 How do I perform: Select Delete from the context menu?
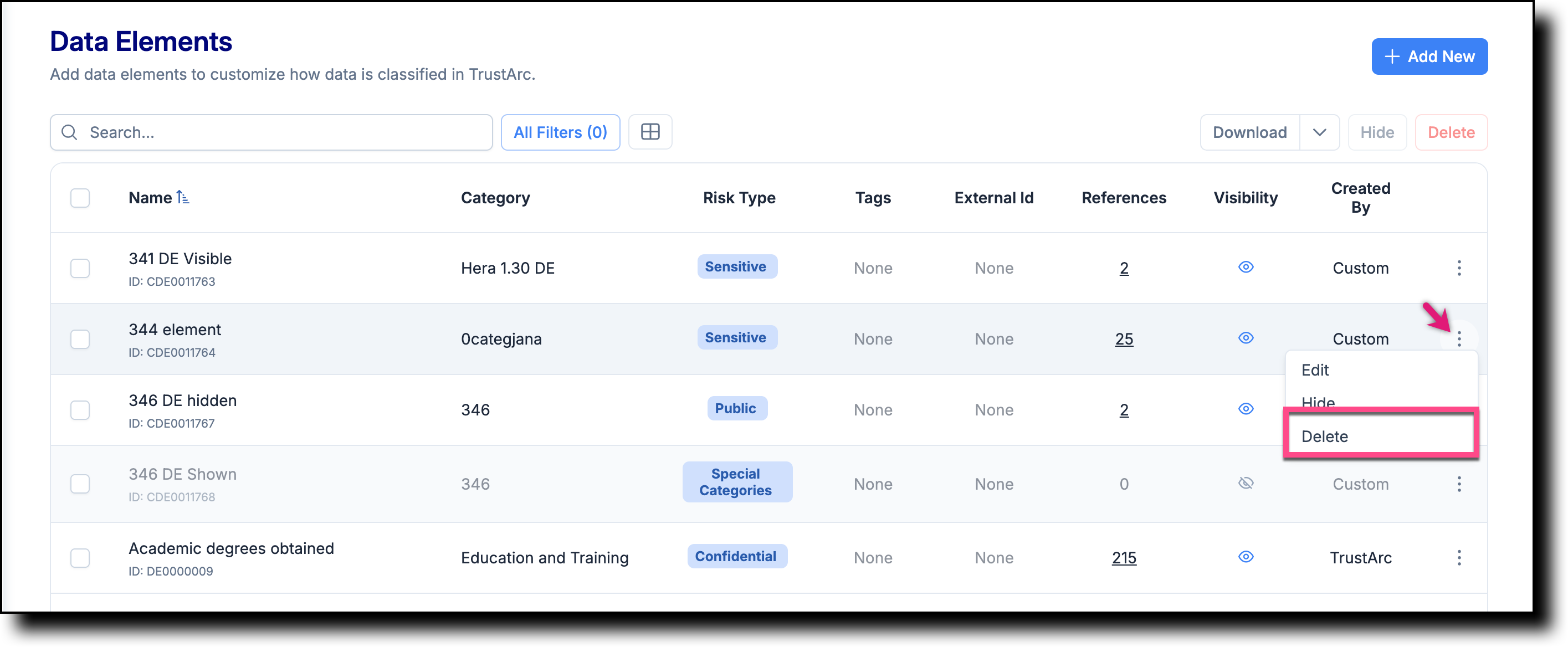click(1325, 436)
